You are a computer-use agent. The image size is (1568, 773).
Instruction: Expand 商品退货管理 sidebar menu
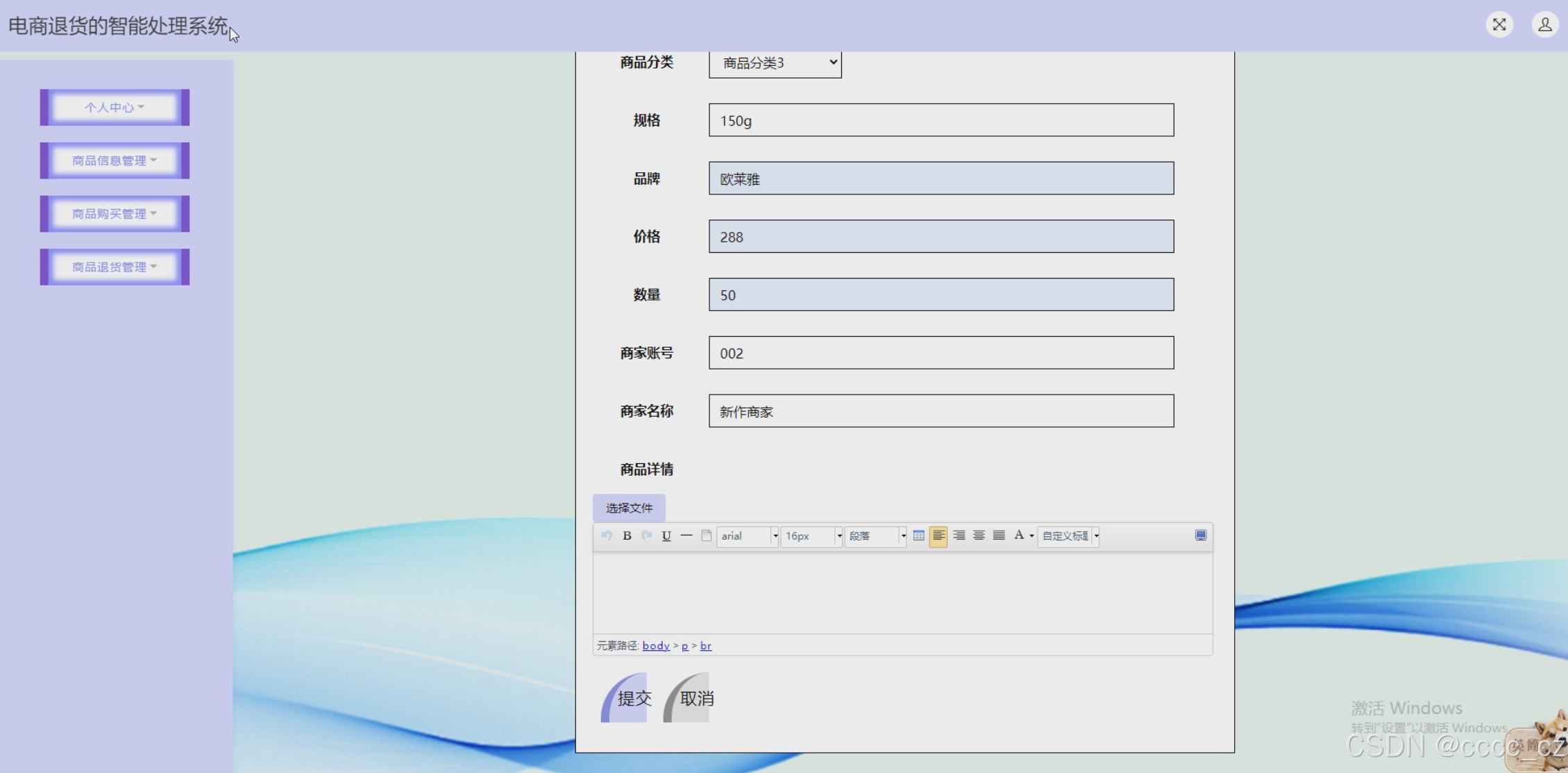click(x=115, y=267)
